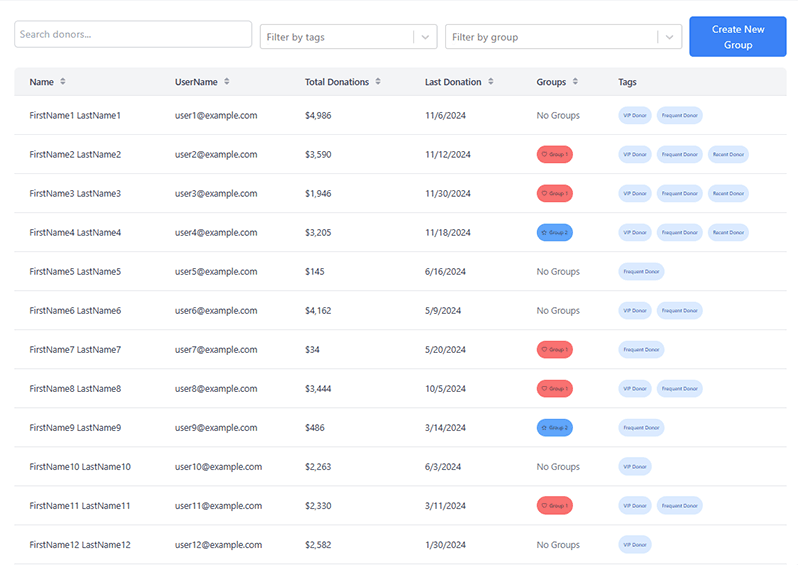This screenshot has width=798, height=565.
Task: Focus the Search donors input field
Action: coord(132,34)
